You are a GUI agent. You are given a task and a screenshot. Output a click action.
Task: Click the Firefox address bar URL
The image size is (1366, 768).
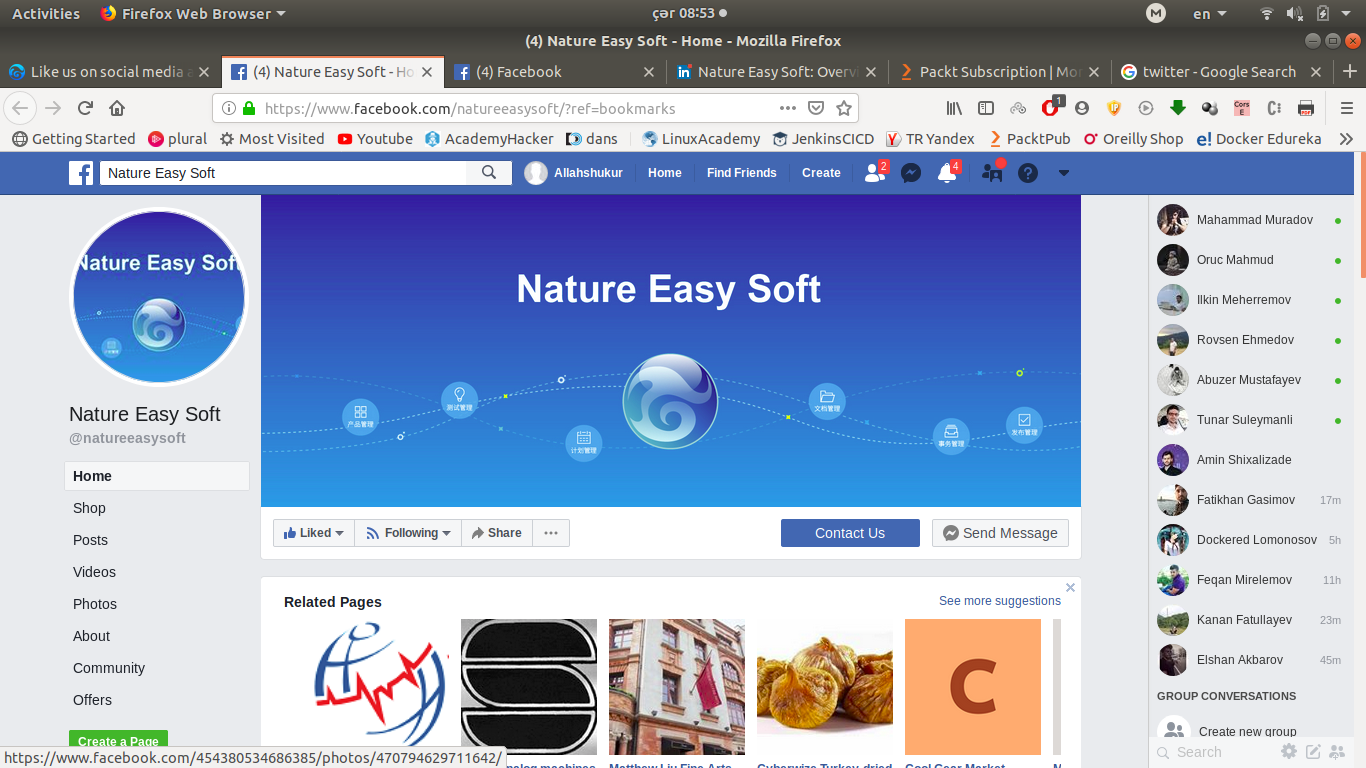(x=470, y=108)
